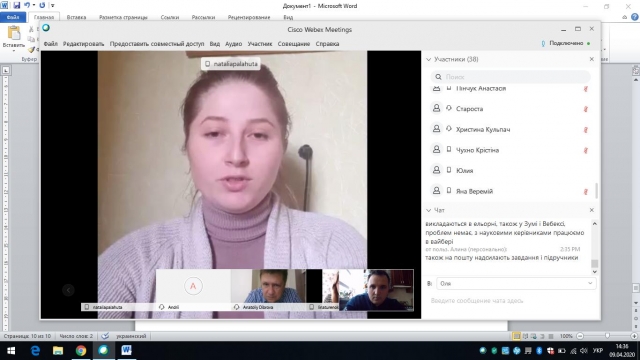Click headset audio icon next to Староста

449,108
